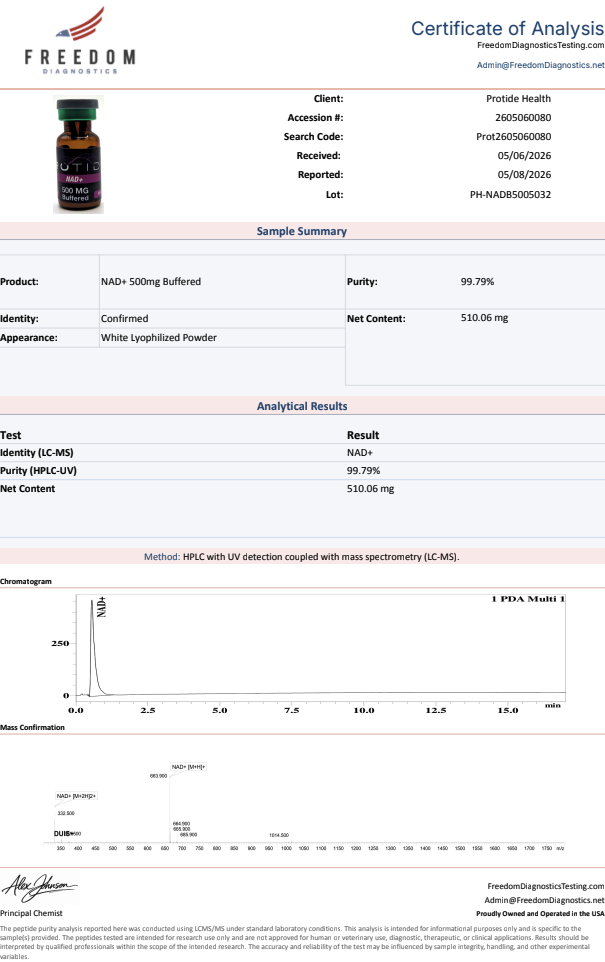Image resolution: width=605 pixels, height=962 pixels.
Task: Click the NAD+ result for Identity (LC-MS)
Action: pos(360,453)
